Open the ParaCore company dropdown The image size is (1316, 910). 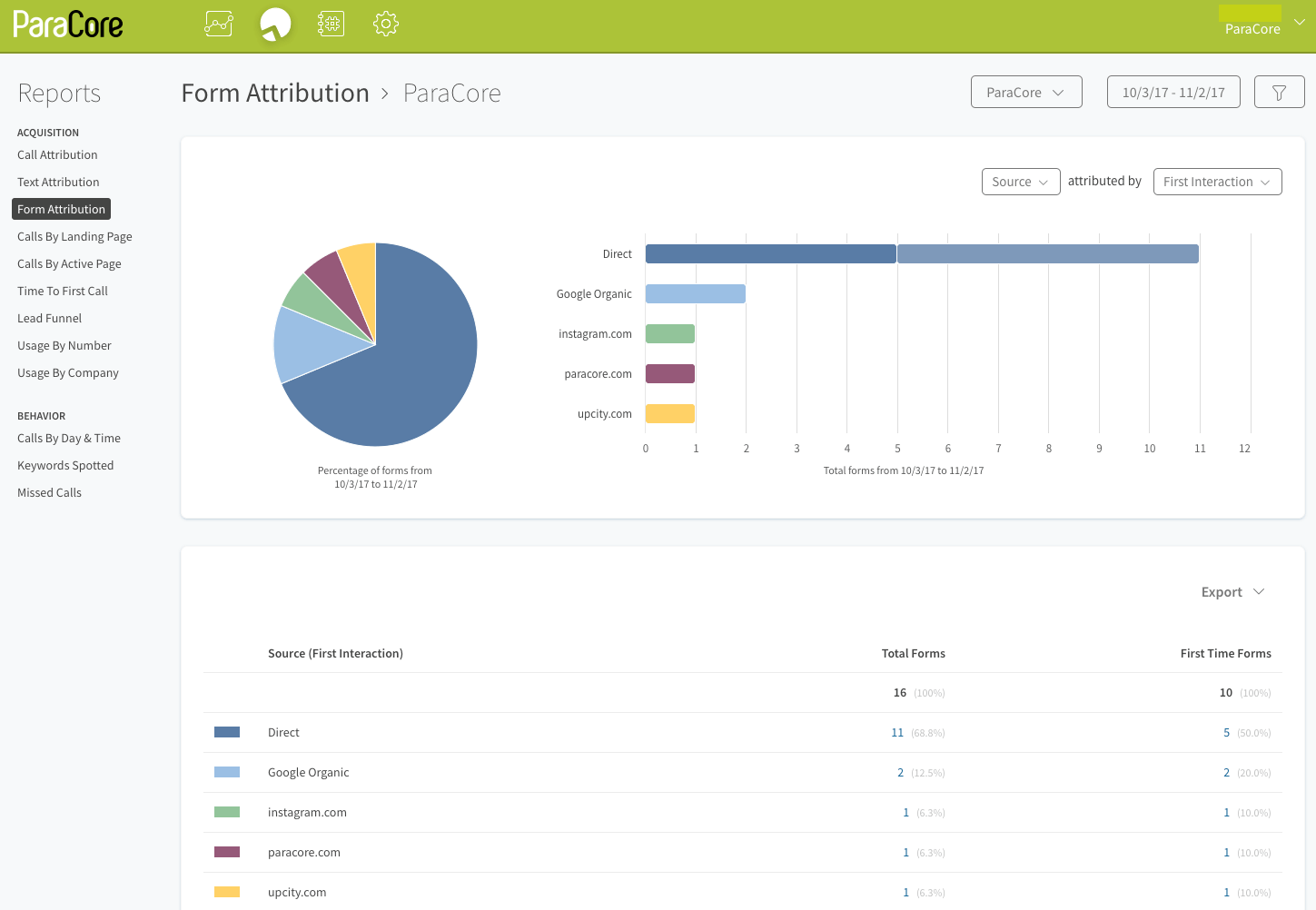pos(1026,92)
